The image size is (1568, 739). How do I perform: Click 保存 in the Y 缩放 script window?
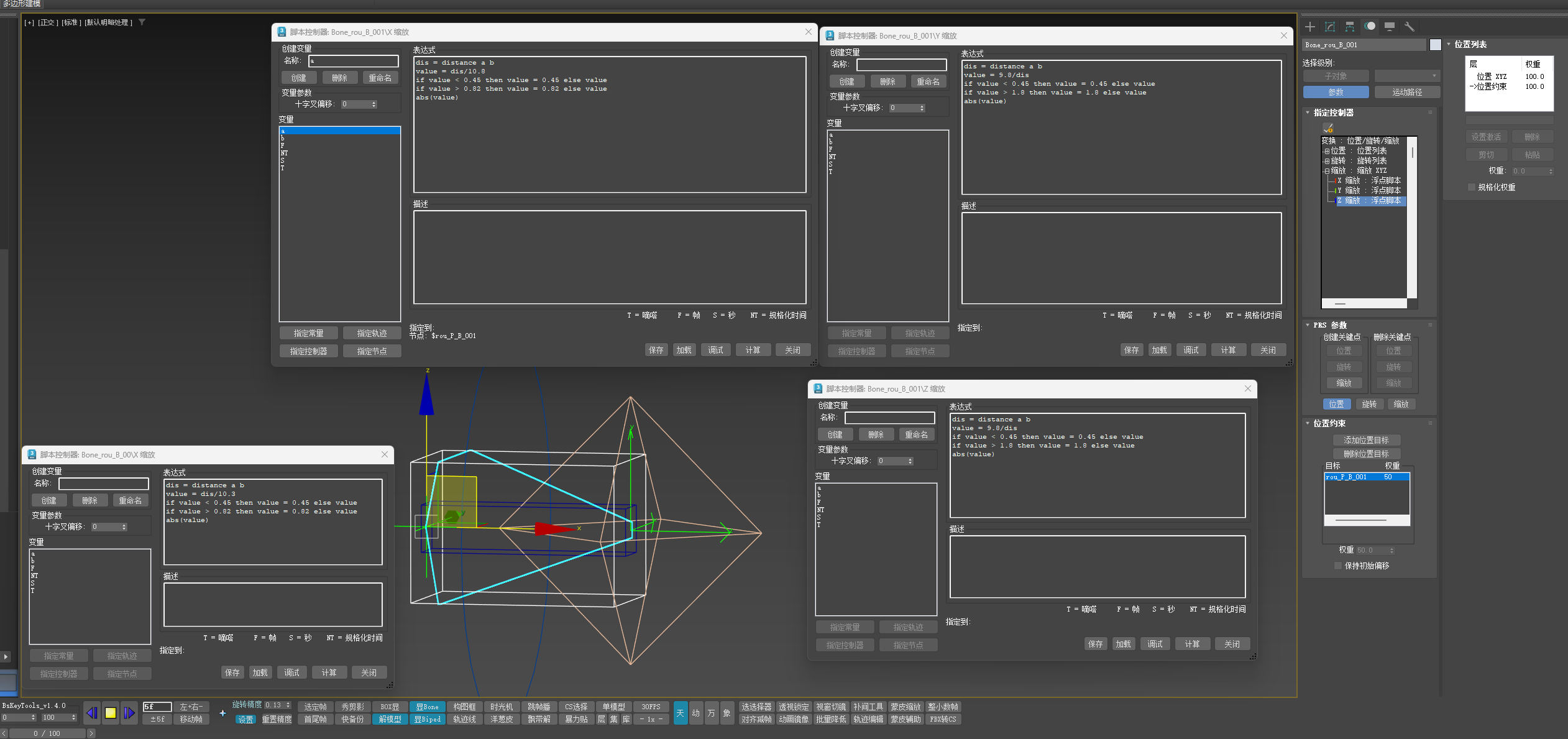point(1132,351)
